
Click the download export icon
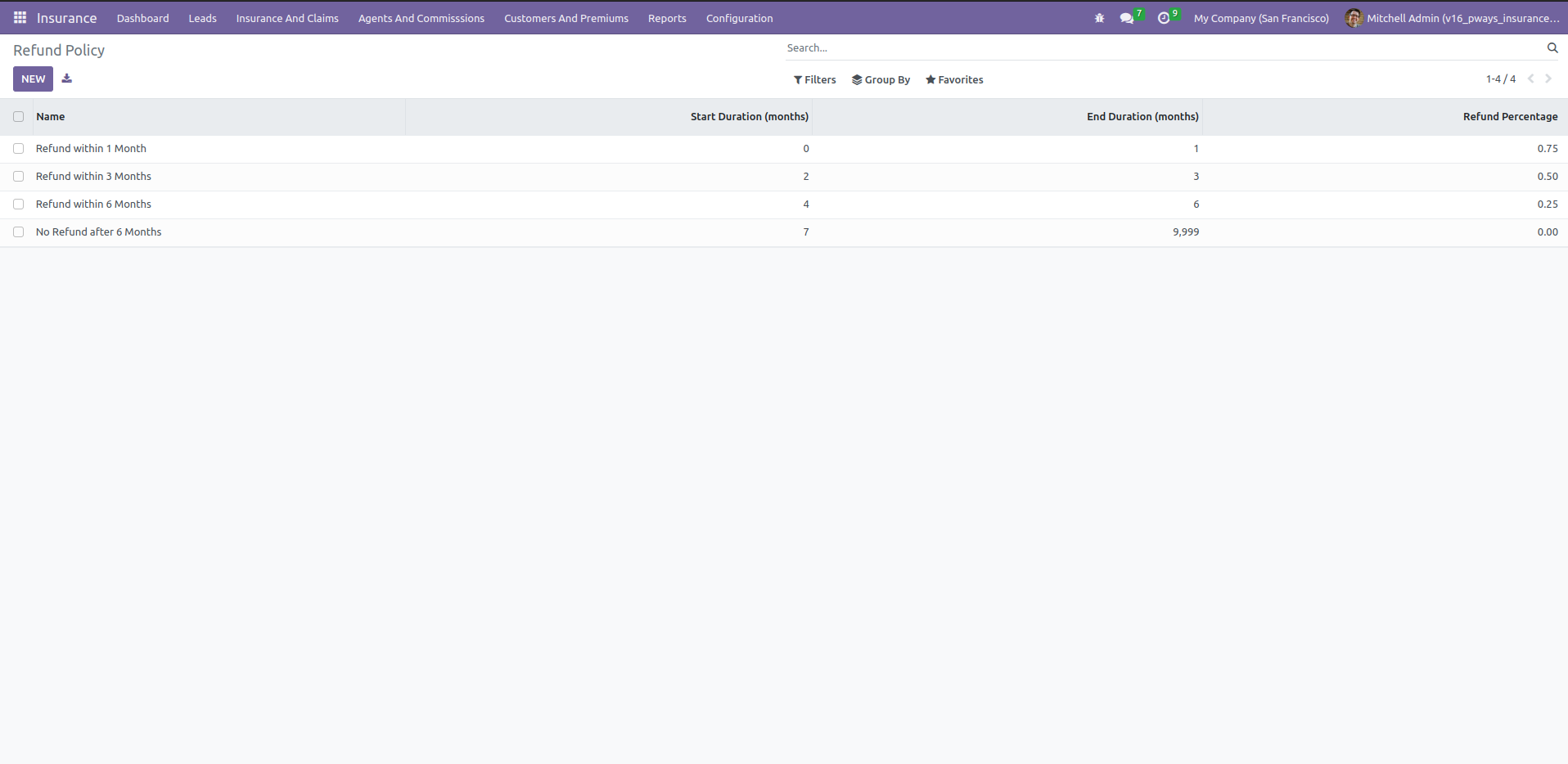point(67,79)
